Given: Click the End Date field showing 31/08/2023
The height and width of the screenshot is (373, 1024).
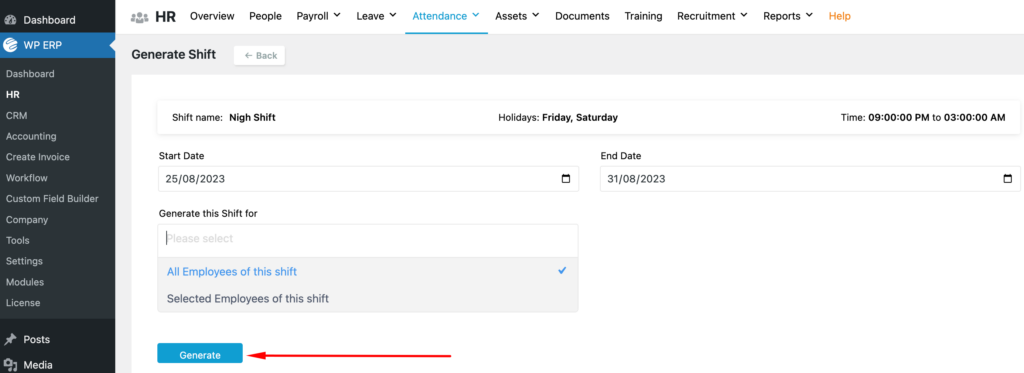Looking at the screenshot, I should 810,179.
